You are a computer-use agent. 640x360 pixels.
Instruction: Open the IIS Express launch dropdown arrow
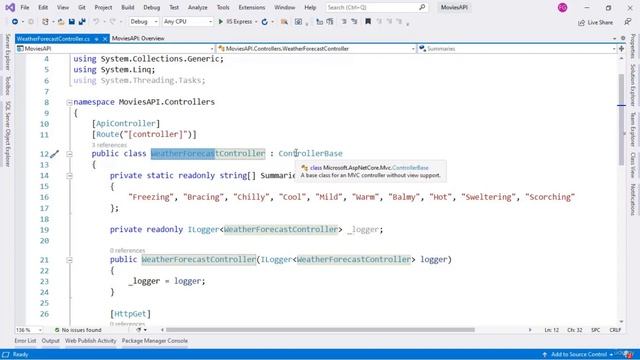(x=256, y=22)
